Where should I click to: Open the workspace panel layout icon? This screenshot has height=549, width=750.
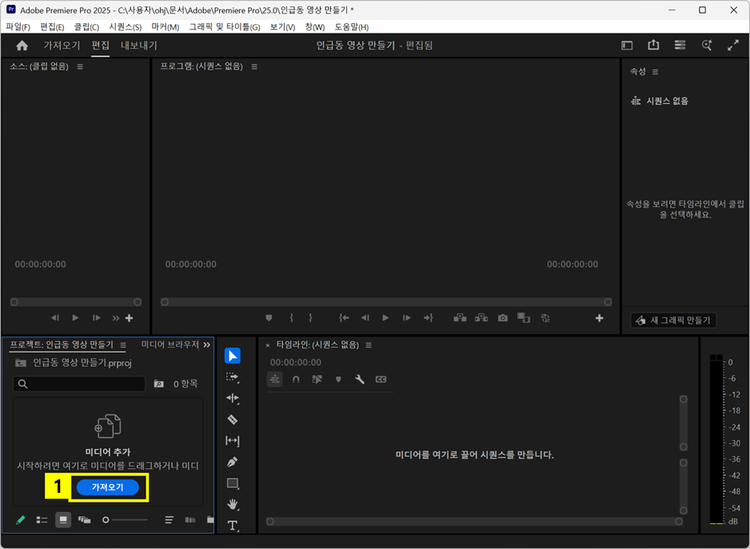[627, 45]
